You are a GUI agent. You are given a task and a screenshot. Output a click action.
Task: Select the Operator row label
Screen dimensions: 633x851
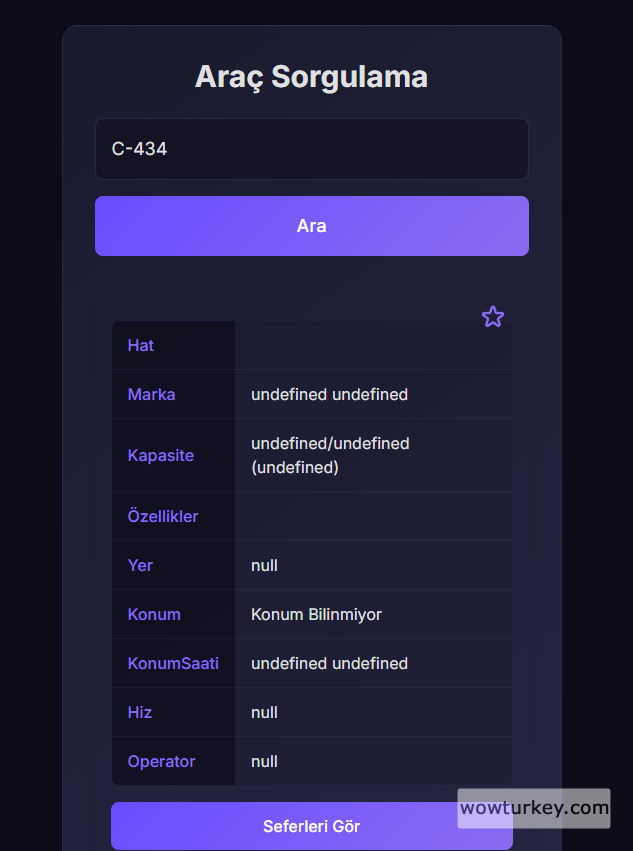tap(161, 761)
